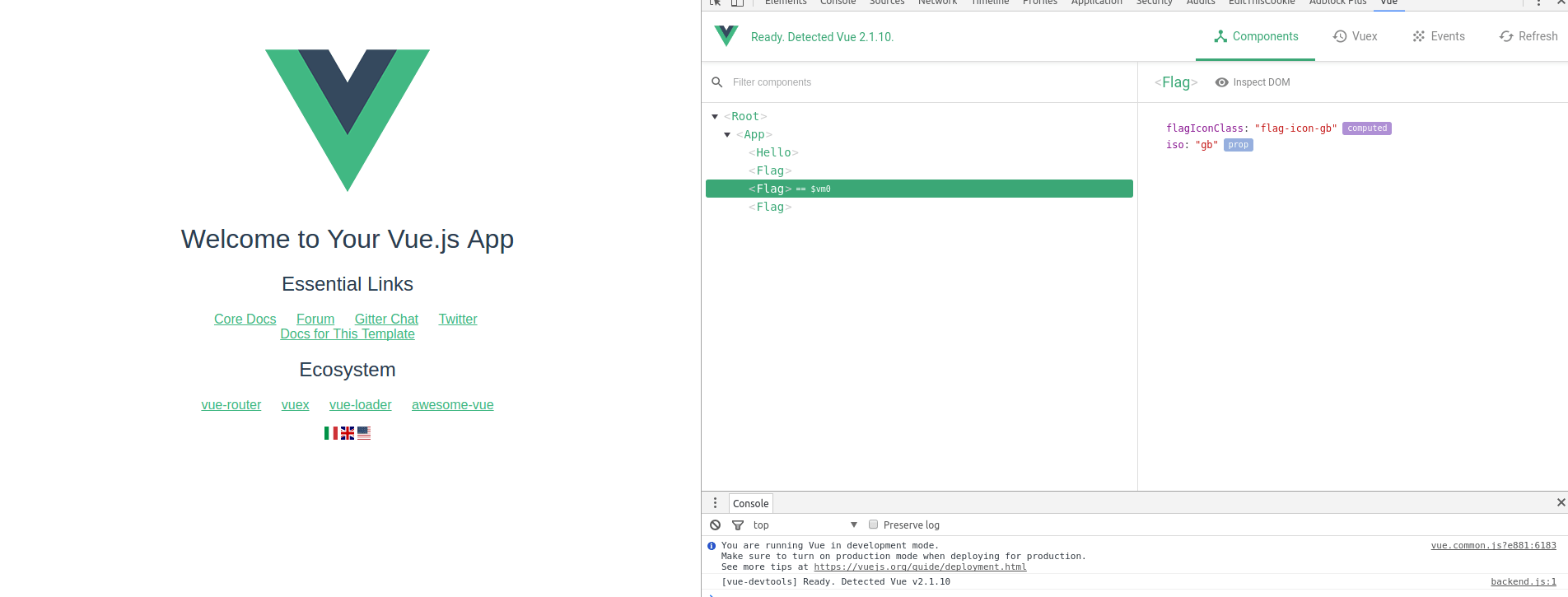Open the vue-loader link
This screenshot has height=597, width=1568.
361,404
